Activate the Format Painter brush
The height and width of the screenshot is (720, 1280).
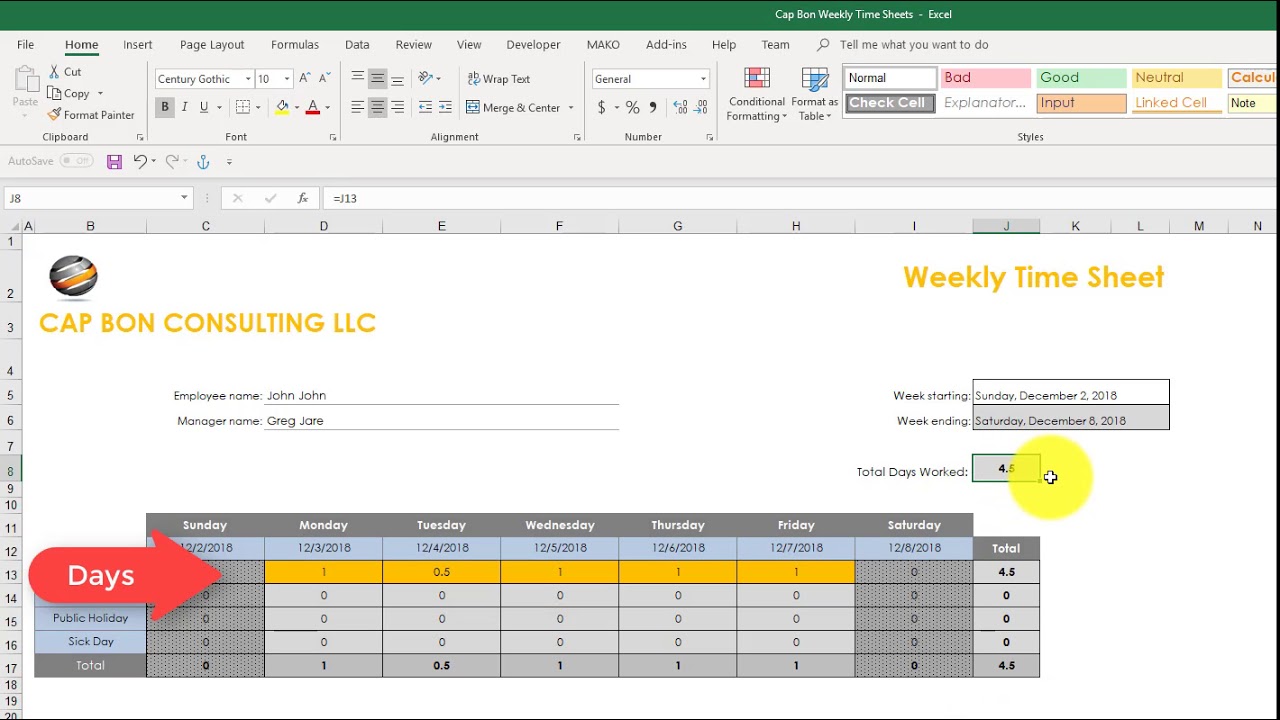54,115
